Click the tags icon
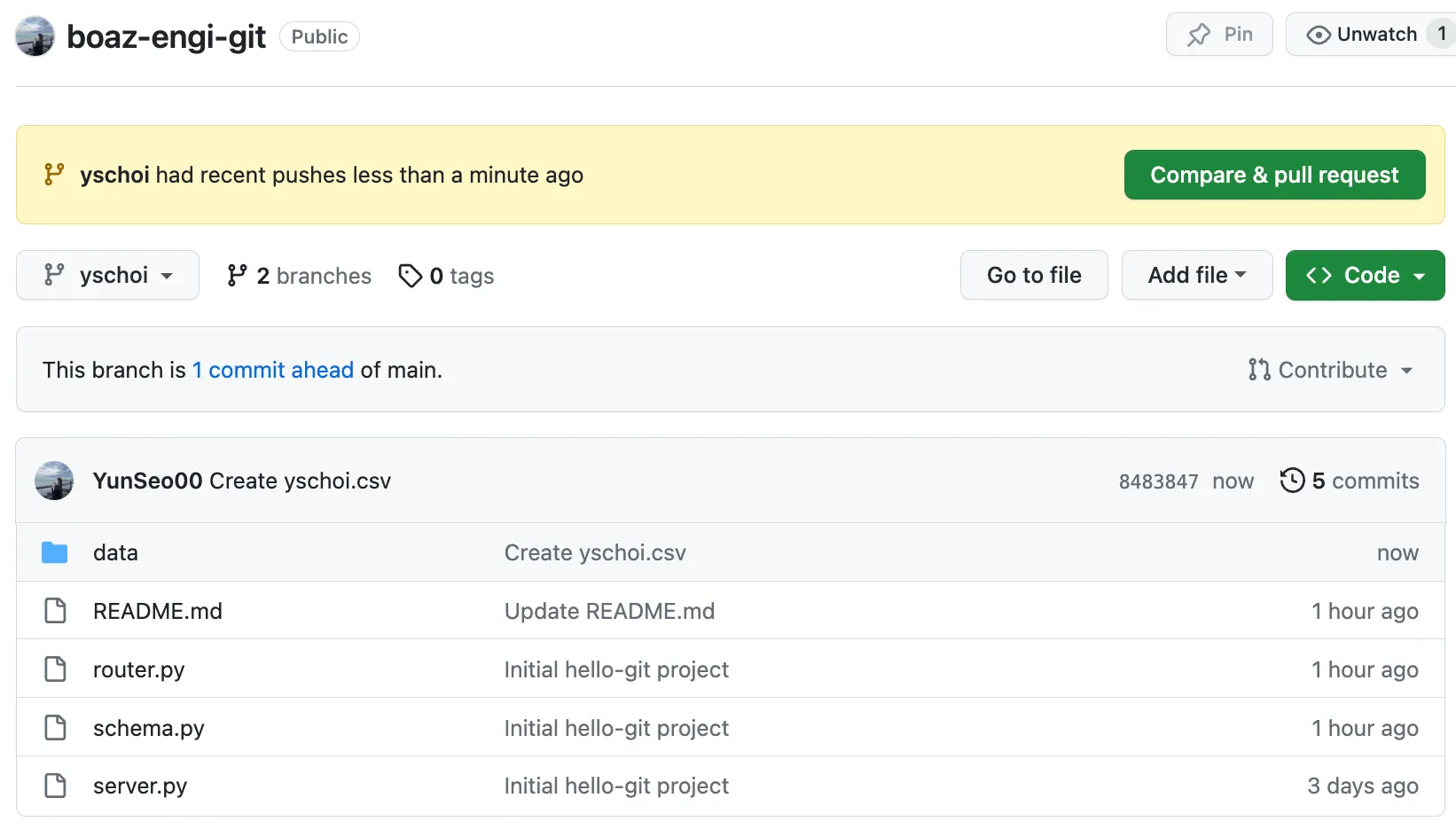Screen dimensions: 1456x837 pyautogui.click(x=410, y=276)
